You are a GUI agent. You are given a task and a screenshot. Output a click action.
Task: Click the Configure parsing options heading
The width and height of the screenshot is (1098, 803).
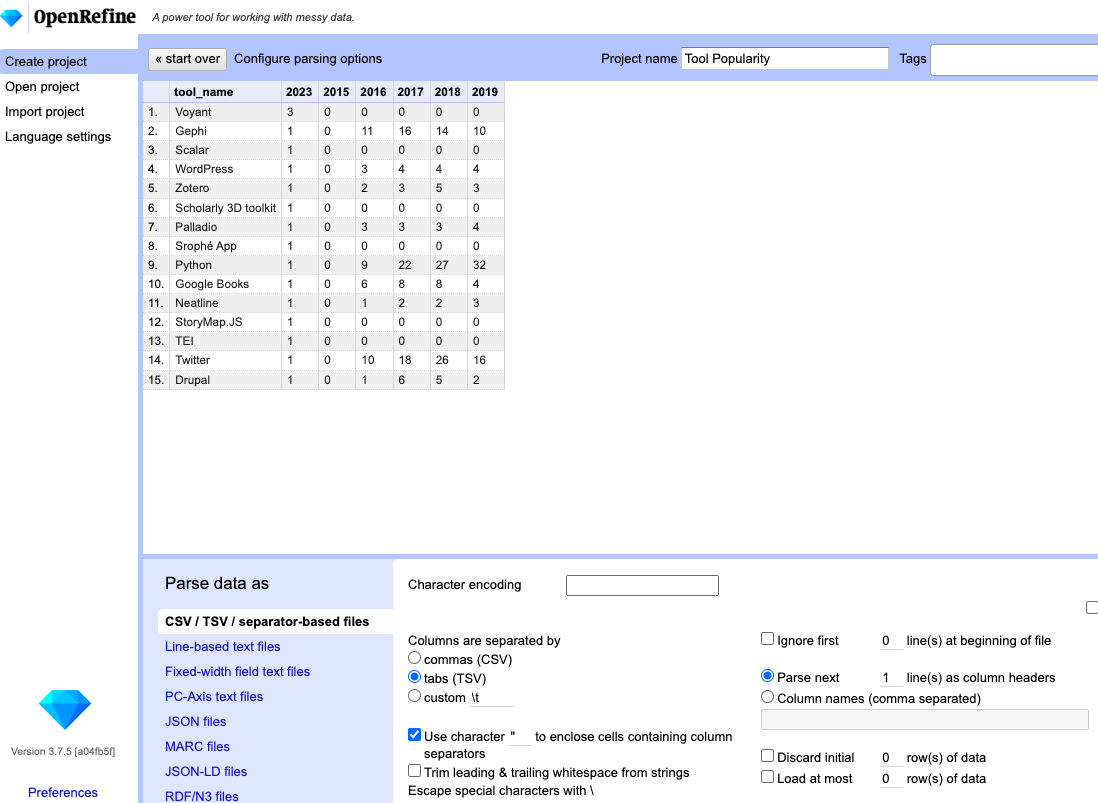[308, 59]
